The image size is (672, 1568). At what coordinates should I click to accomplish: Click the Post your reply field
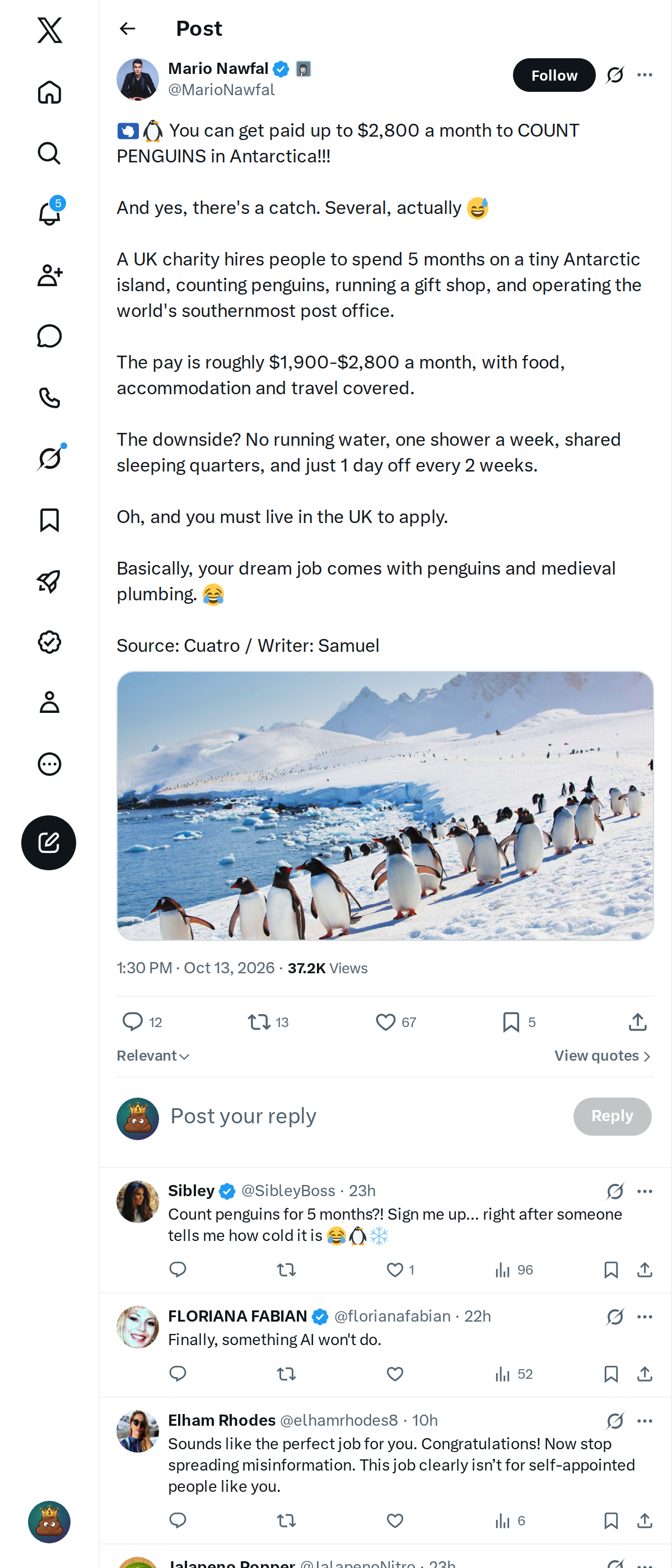click(365, 1116)
